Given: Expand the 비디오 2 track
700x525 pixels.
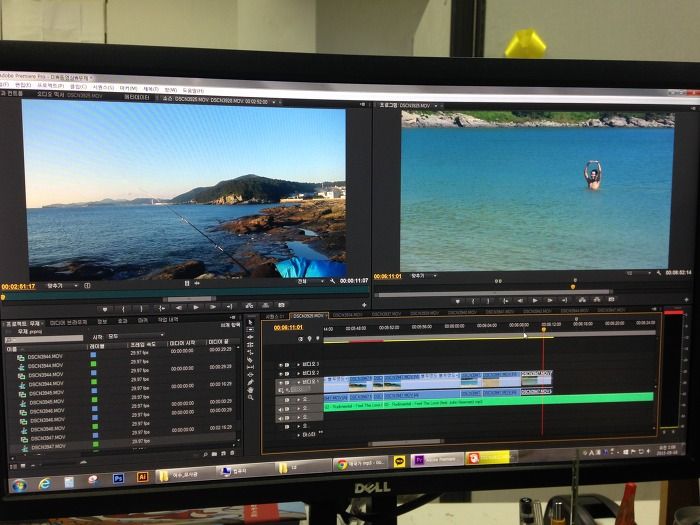Looking at the screenshot, I should point(298,373).
